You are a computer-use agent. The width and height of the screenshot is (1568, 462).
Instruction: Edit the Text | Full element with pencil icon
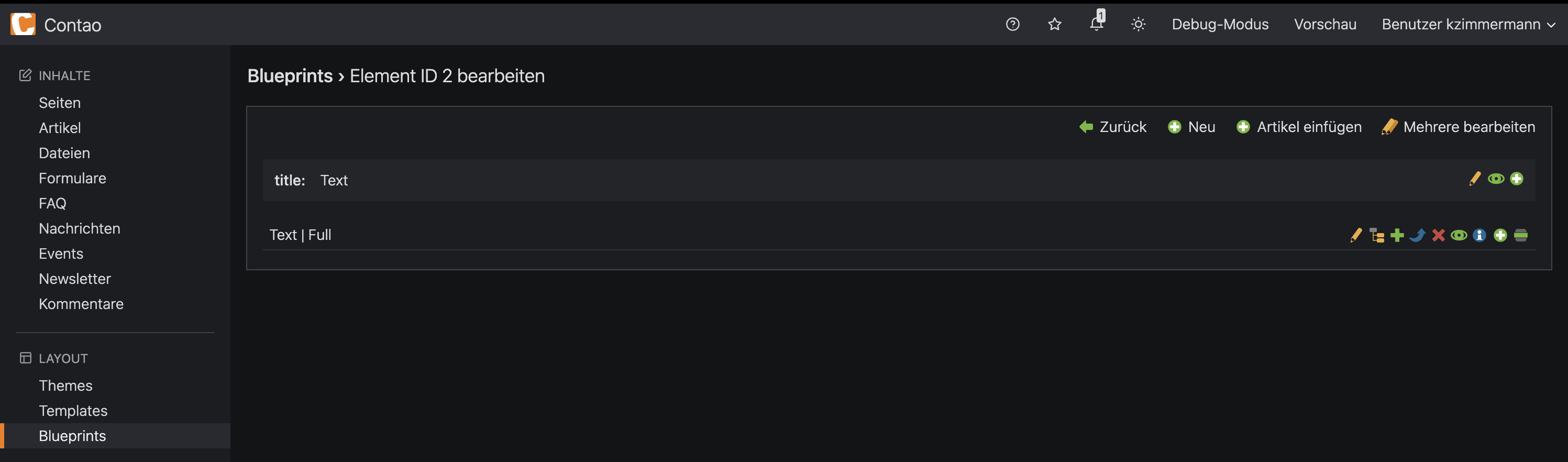point(1355,236)
